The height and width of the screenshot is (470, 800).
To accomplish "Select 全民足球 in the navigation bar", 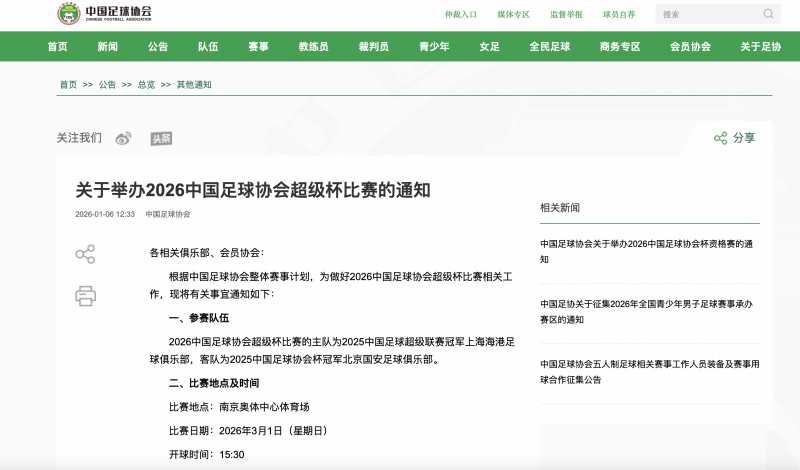I will [550, 47].
